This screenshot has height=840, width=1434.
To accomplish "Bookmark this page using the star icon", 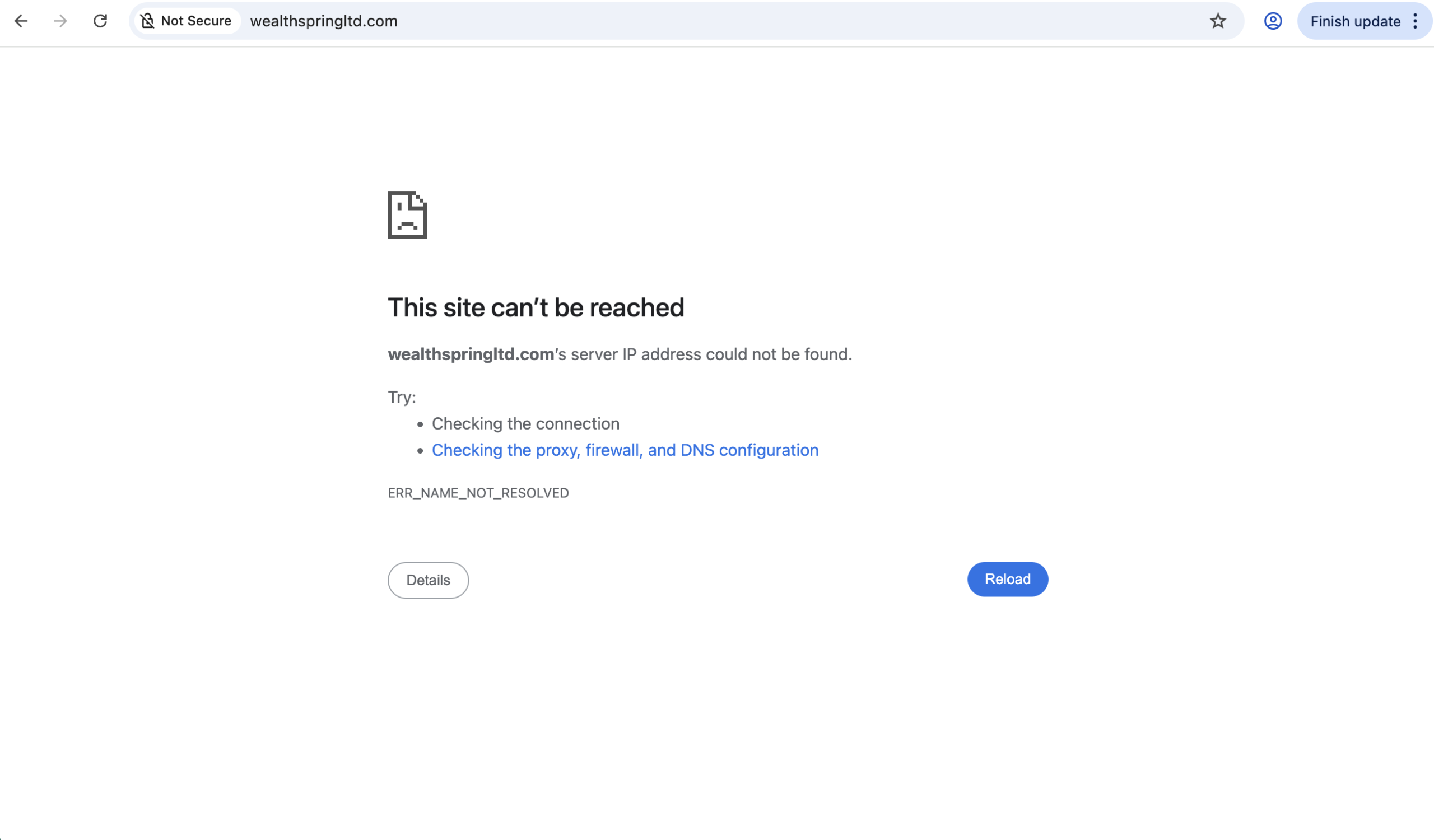I will click(x=1217, y=21).
